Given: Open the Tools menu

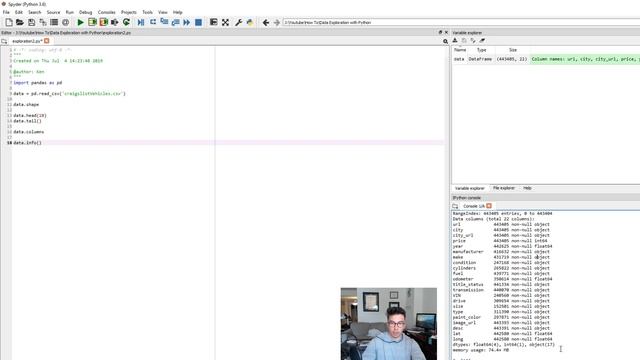Looking at the screenshot, I should pos(147,12).
